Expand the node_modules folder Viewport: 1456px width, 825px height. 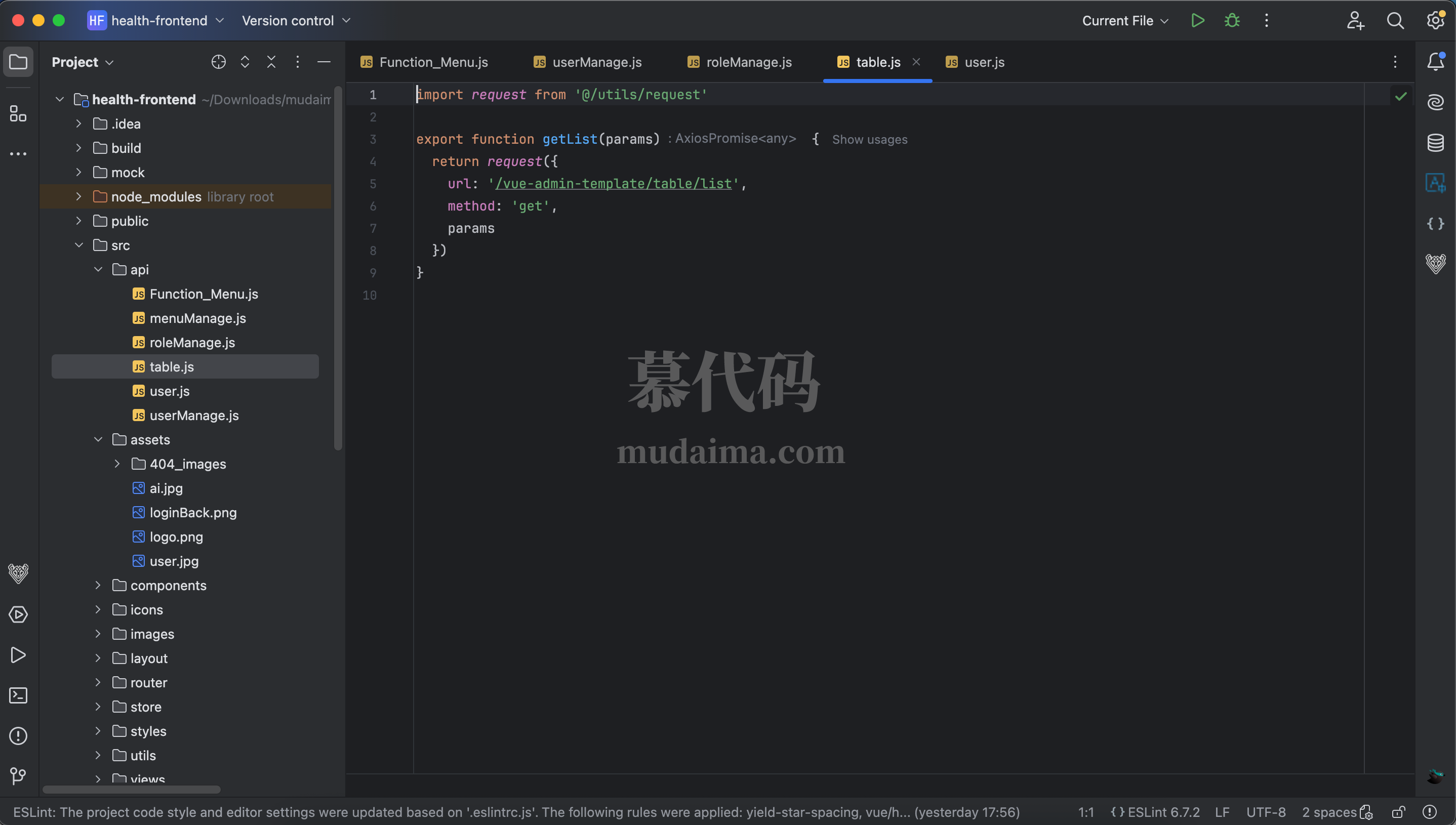(x=79, y=196)
